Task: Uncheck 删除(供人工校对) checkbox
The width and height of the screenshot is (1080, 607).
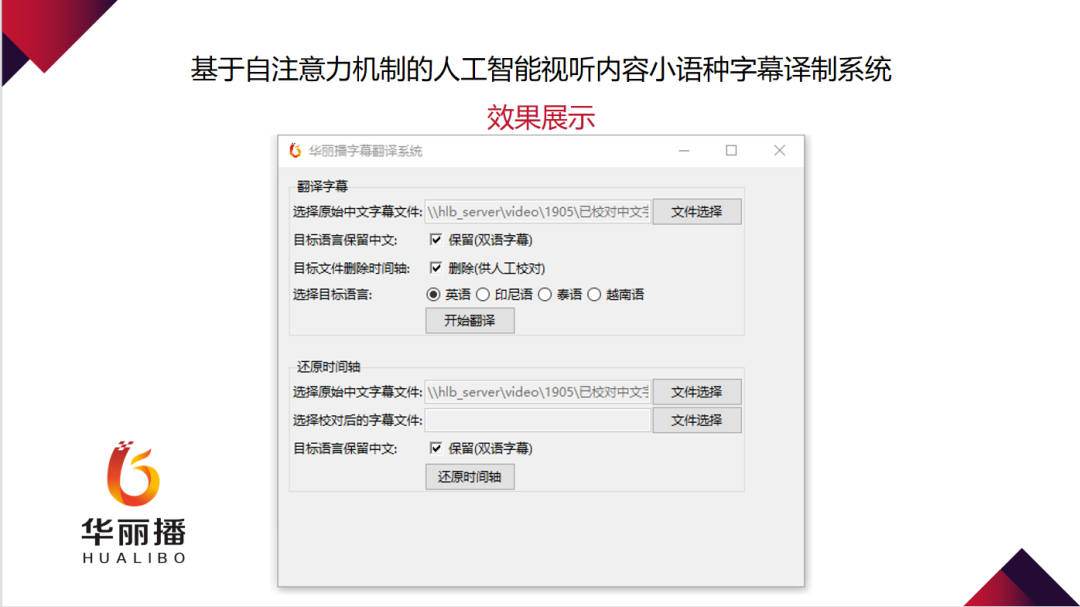Action: point(435,268)
